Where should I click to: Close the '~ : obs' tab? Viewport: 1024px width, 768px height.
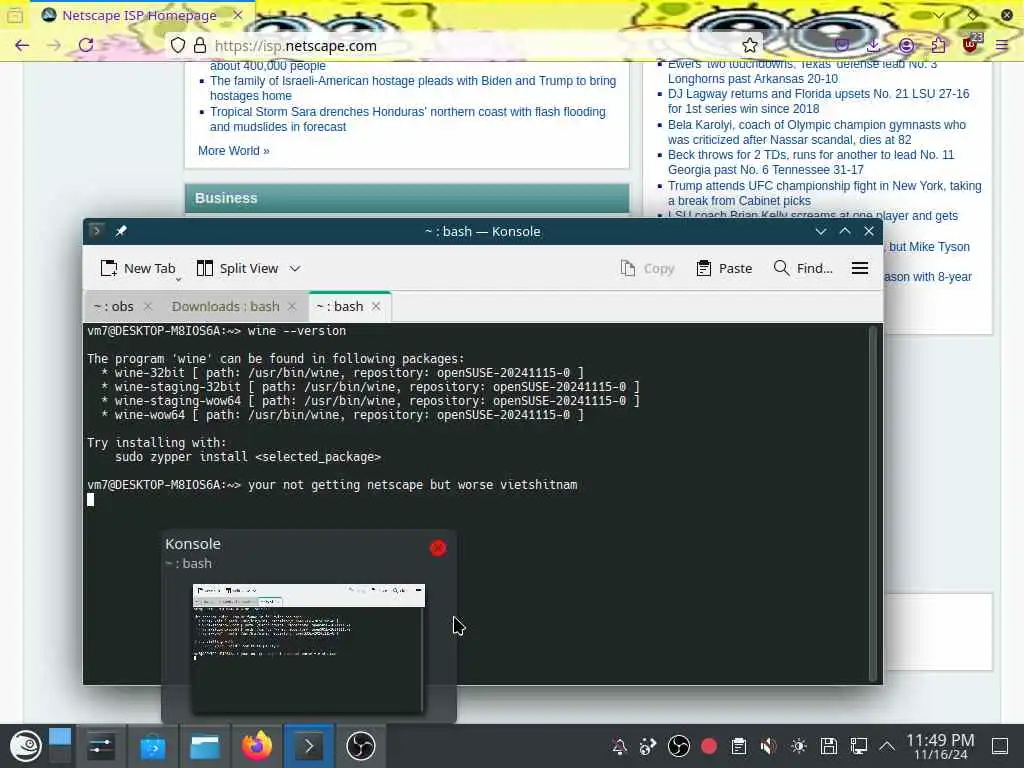pyautogui.click(x=148, y=306)
